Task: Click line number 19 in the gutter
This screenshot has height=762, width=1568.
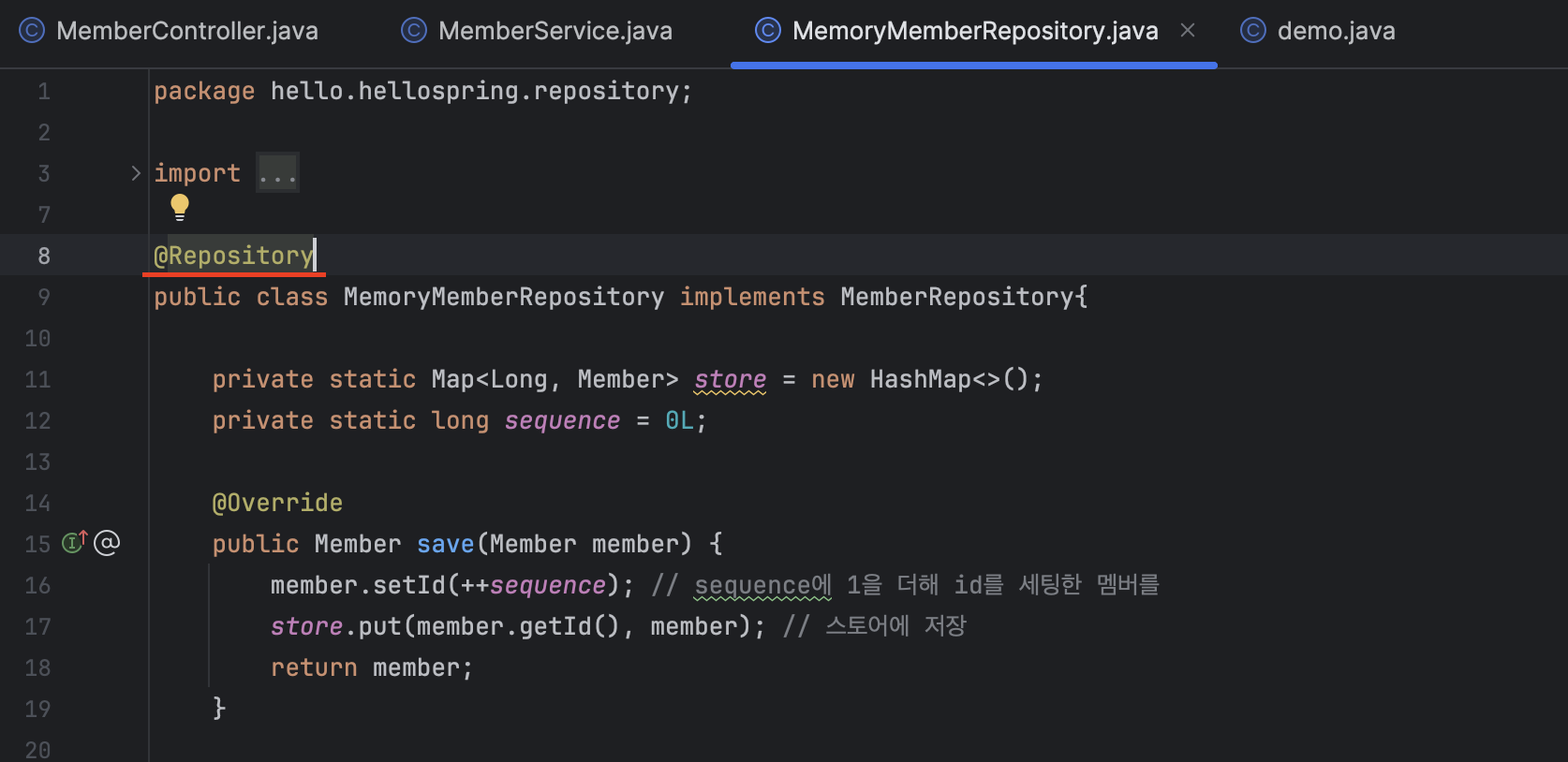Action: [37, 709]
